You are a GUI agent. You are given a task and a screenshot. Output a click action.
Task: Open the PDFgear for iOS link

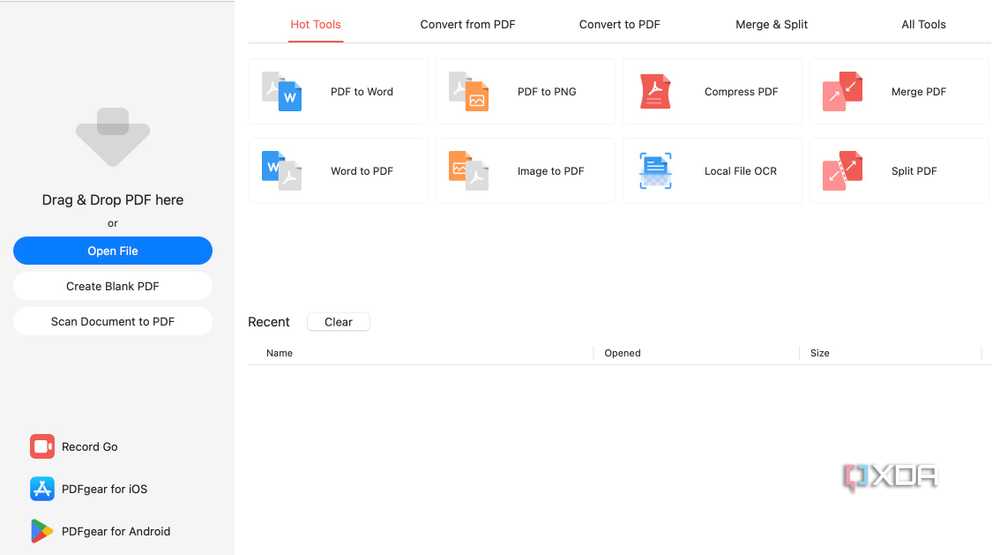click(105, 489)
